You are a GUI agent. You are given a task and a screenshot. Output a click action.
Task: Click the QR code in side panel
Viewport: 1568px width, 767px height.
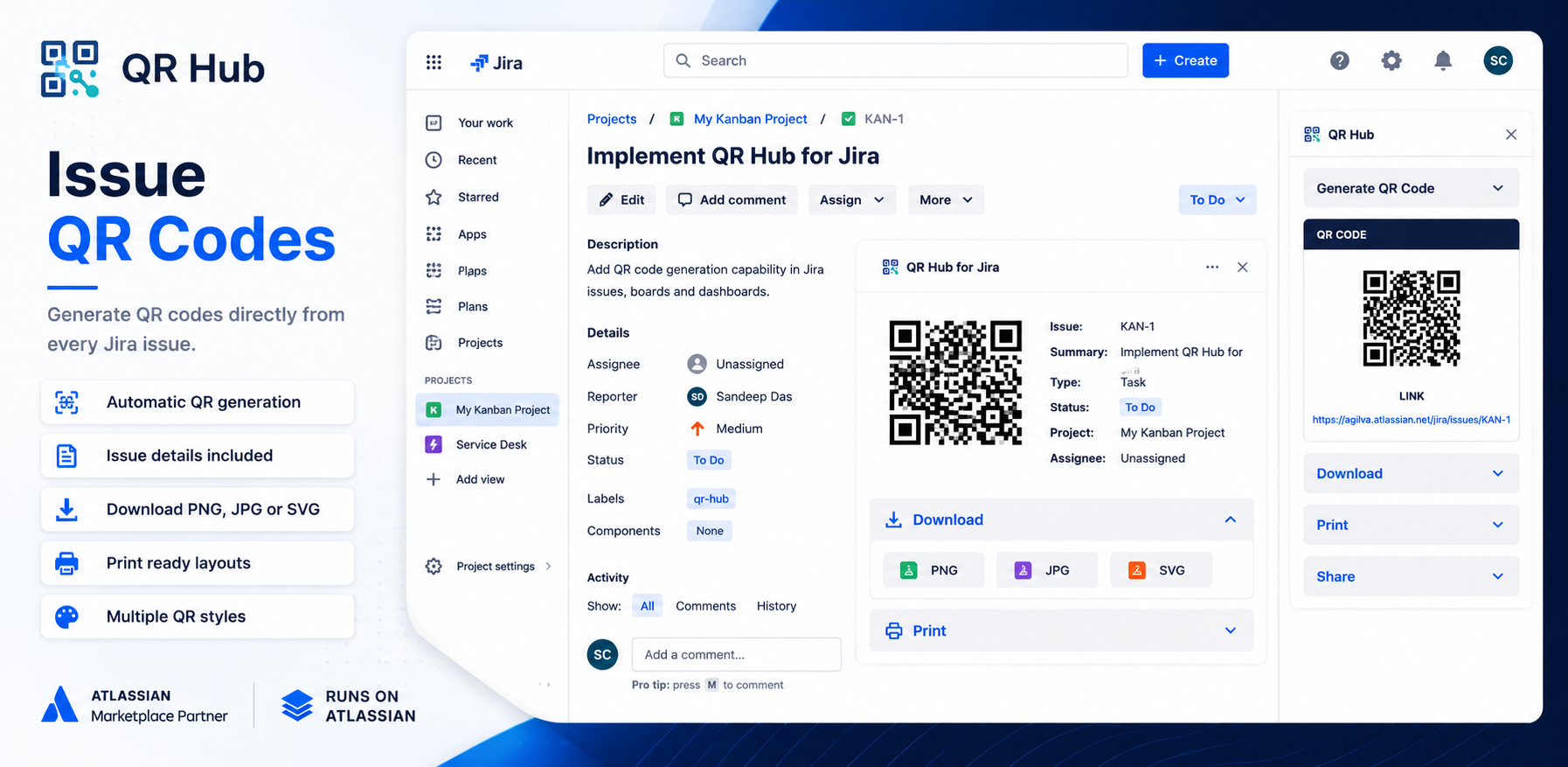tap(1411, 318)
